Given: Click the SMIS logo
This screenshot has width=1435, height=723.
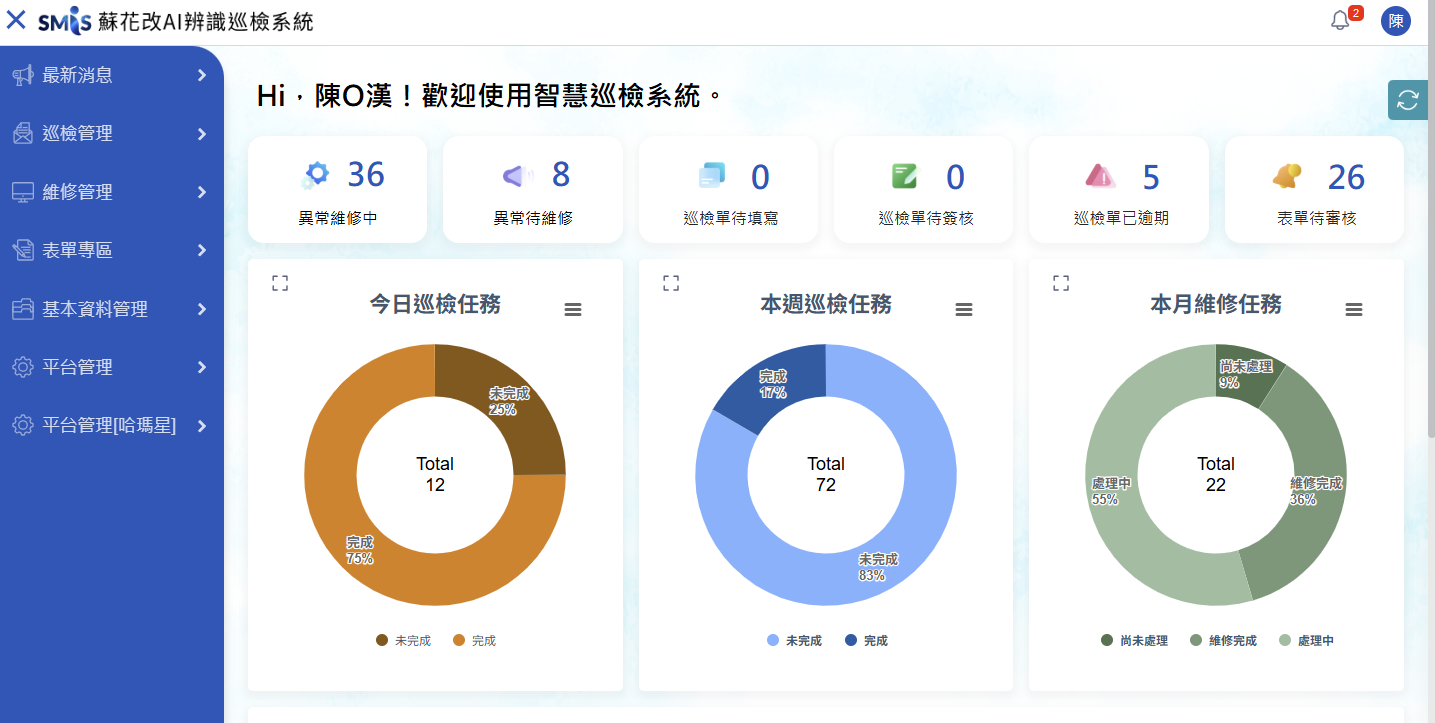Looking at the screenshot, I should point(65,21).
